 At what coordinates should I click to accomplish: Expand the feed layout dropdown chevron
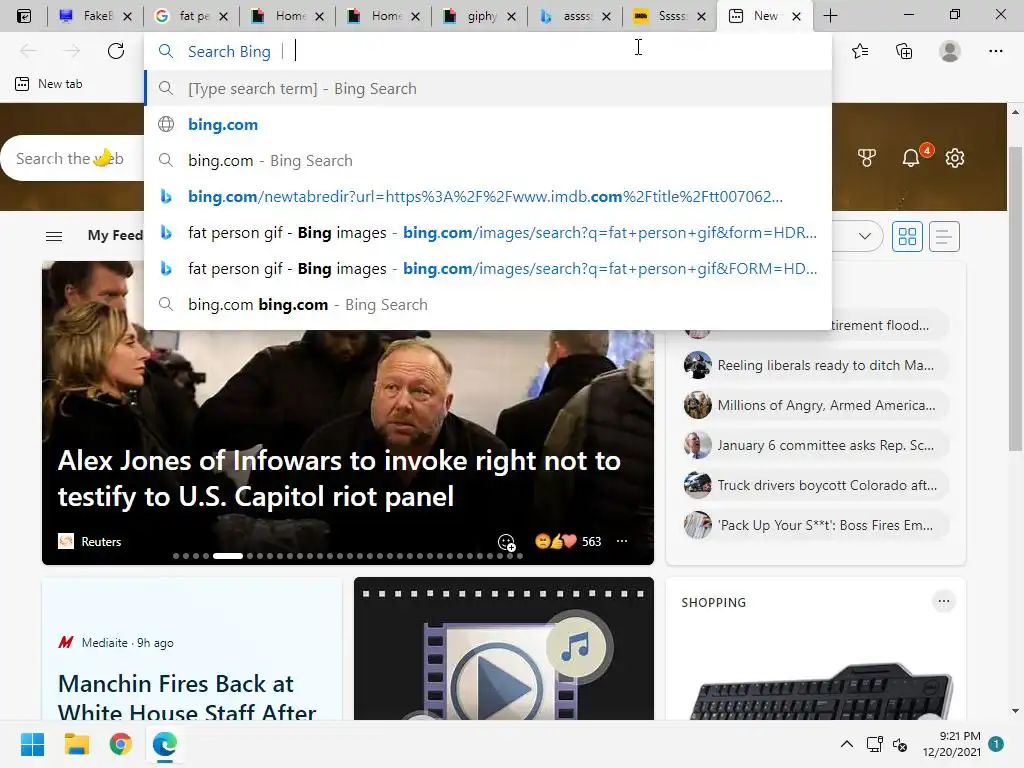point(865,236)
